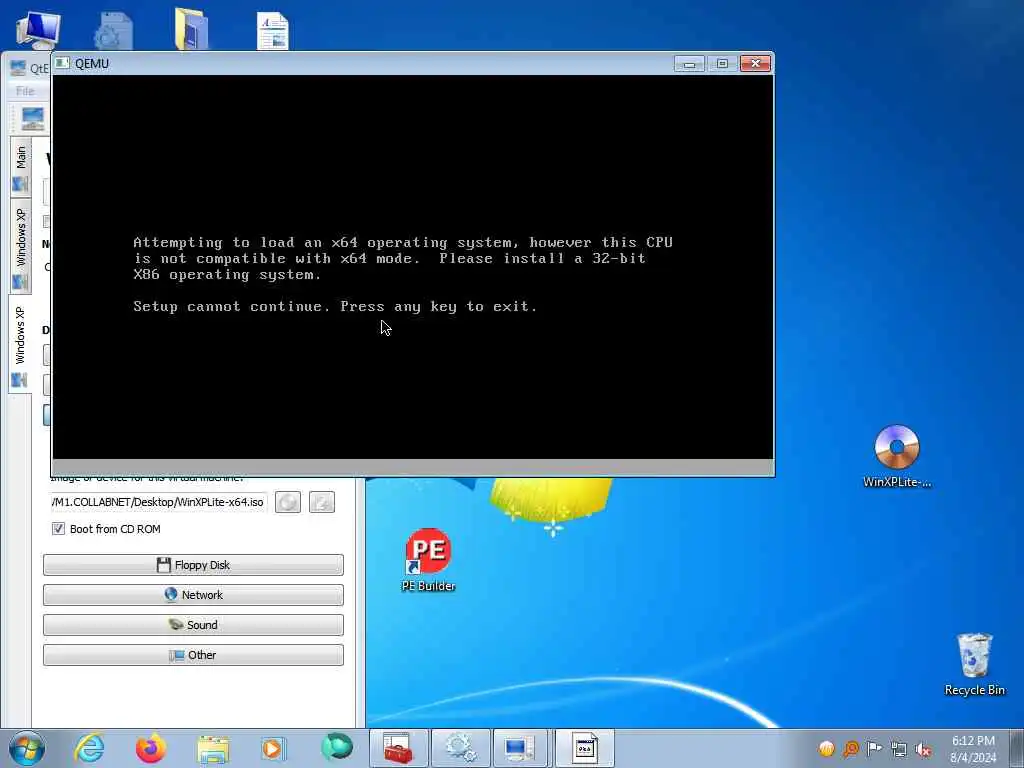The width and height of the screenshot is (1024, 768).
Task: Open the PE Builder desktop shortcut
Action: click(x=428, y=560)
